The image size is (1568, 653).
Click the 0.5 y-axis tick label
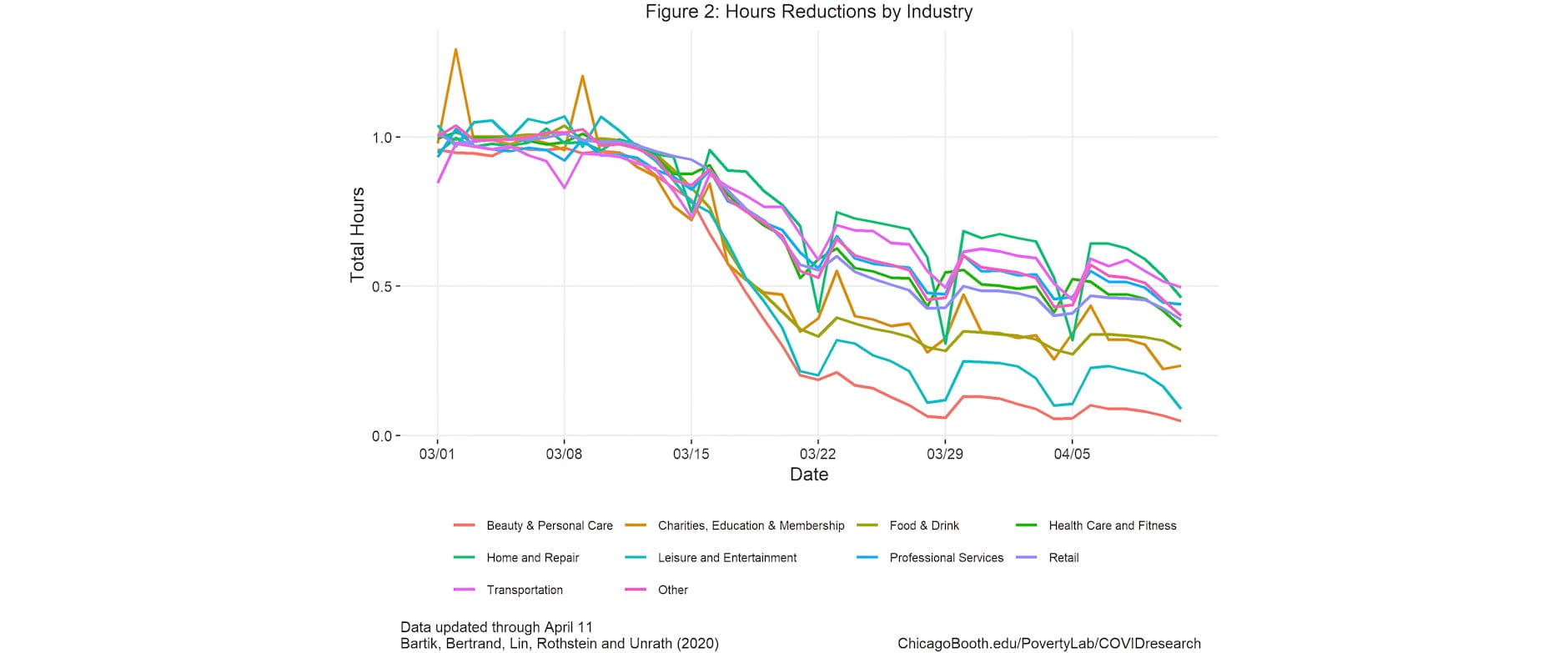(382, 286)
